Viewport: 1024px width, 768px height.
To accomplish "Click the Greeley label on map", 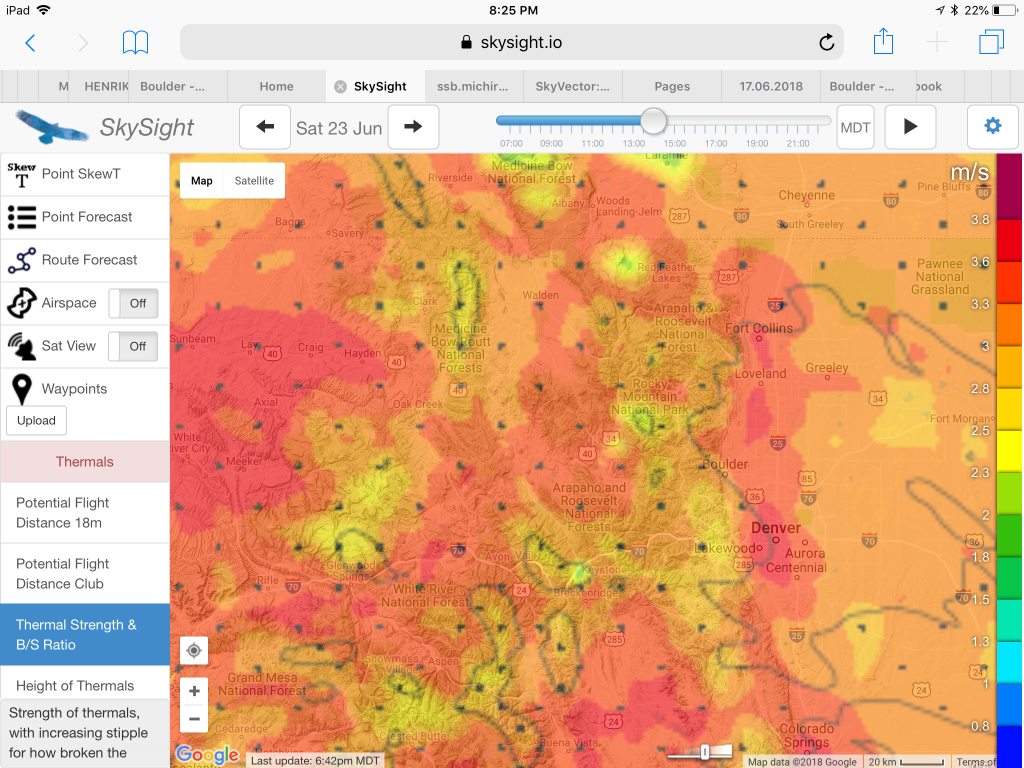I will (827, 368).
